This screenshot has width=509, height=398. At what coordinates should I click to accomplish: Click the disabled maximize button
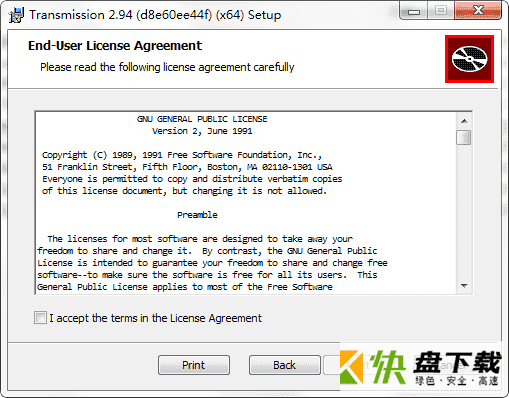441,11
